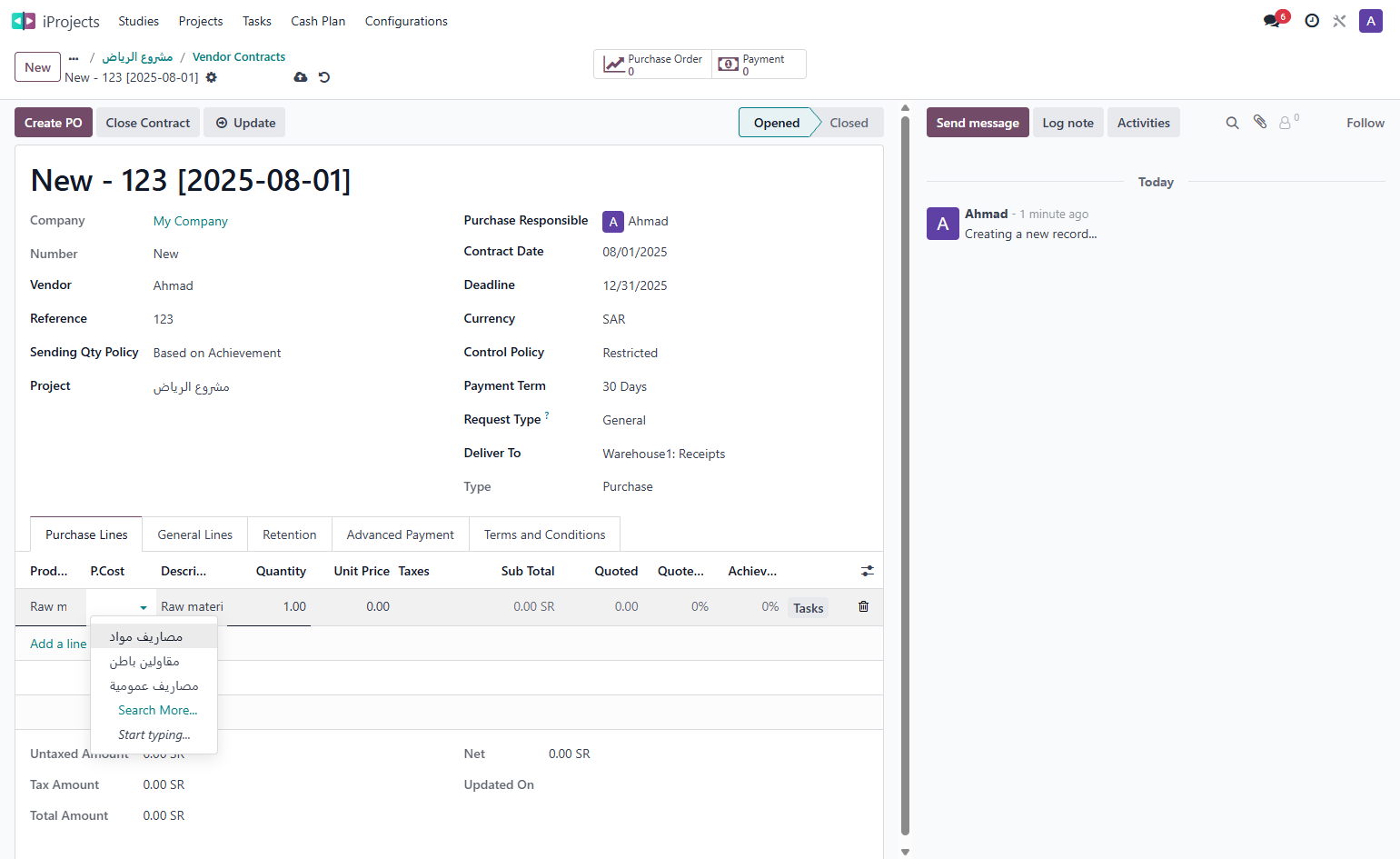Click Follow in the chatter
The width and height of the screenshot is (1400, 859).
click(x=1365, y=123)
